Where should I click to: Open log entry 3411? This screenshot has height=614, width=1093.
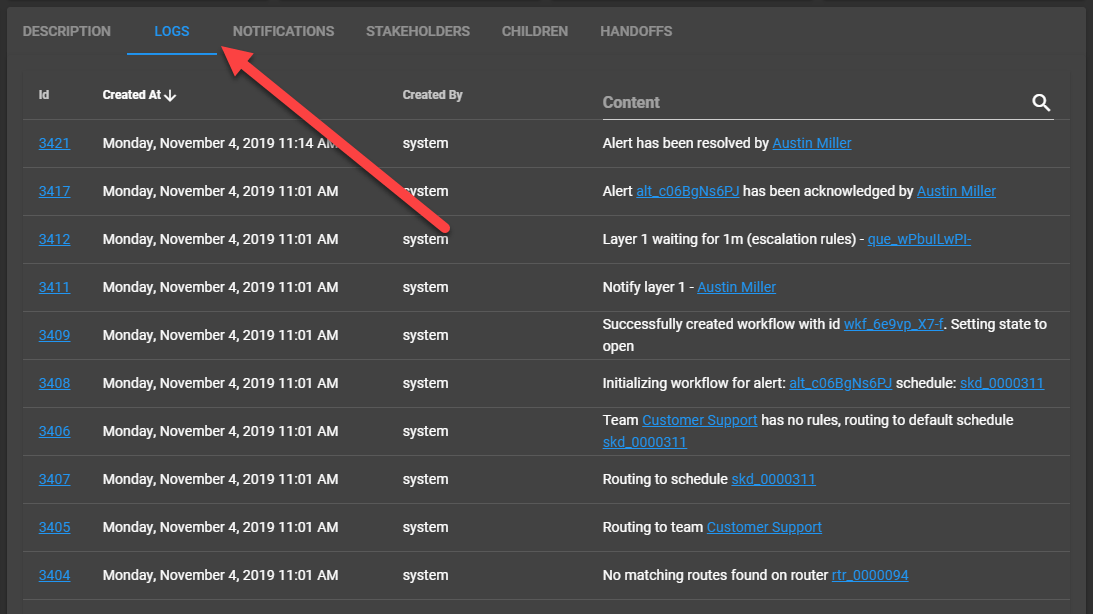coord(54,288)
